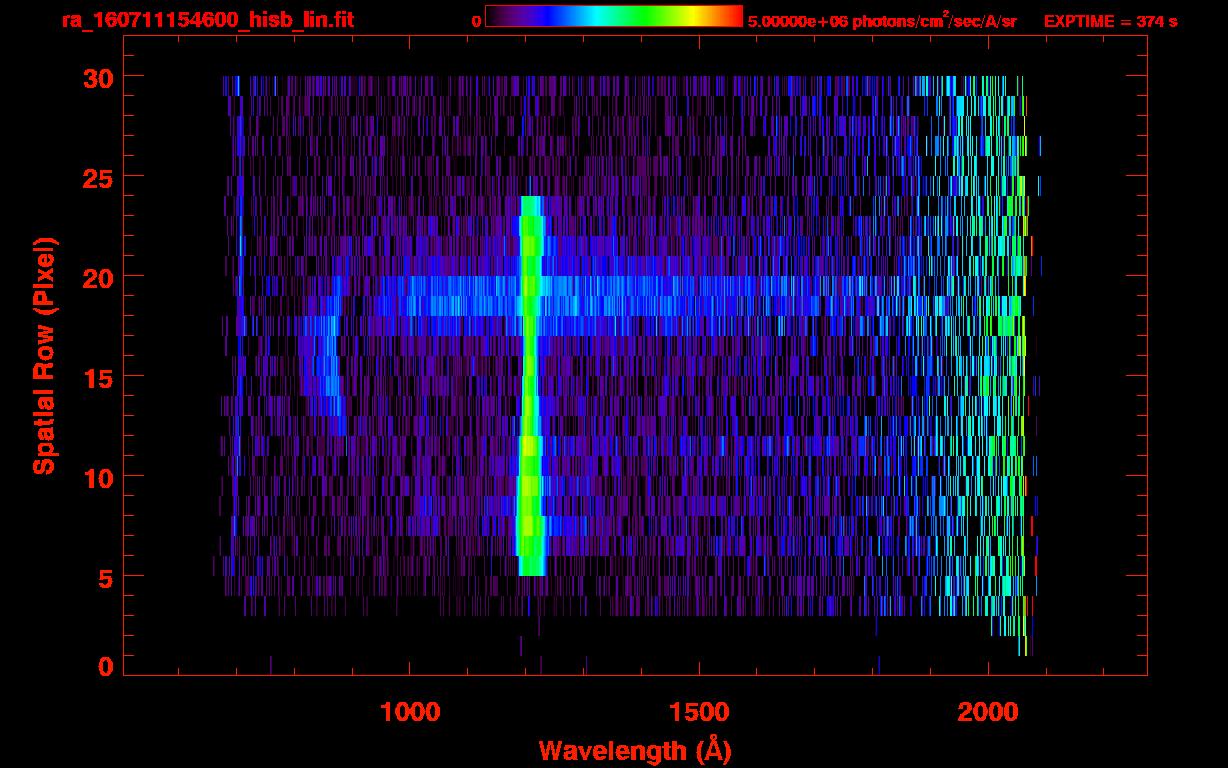The width and height of the screenshot is (1228, 768).
Task: Click the x-axis tick label 2000
Action: click(x=988, y=712)
